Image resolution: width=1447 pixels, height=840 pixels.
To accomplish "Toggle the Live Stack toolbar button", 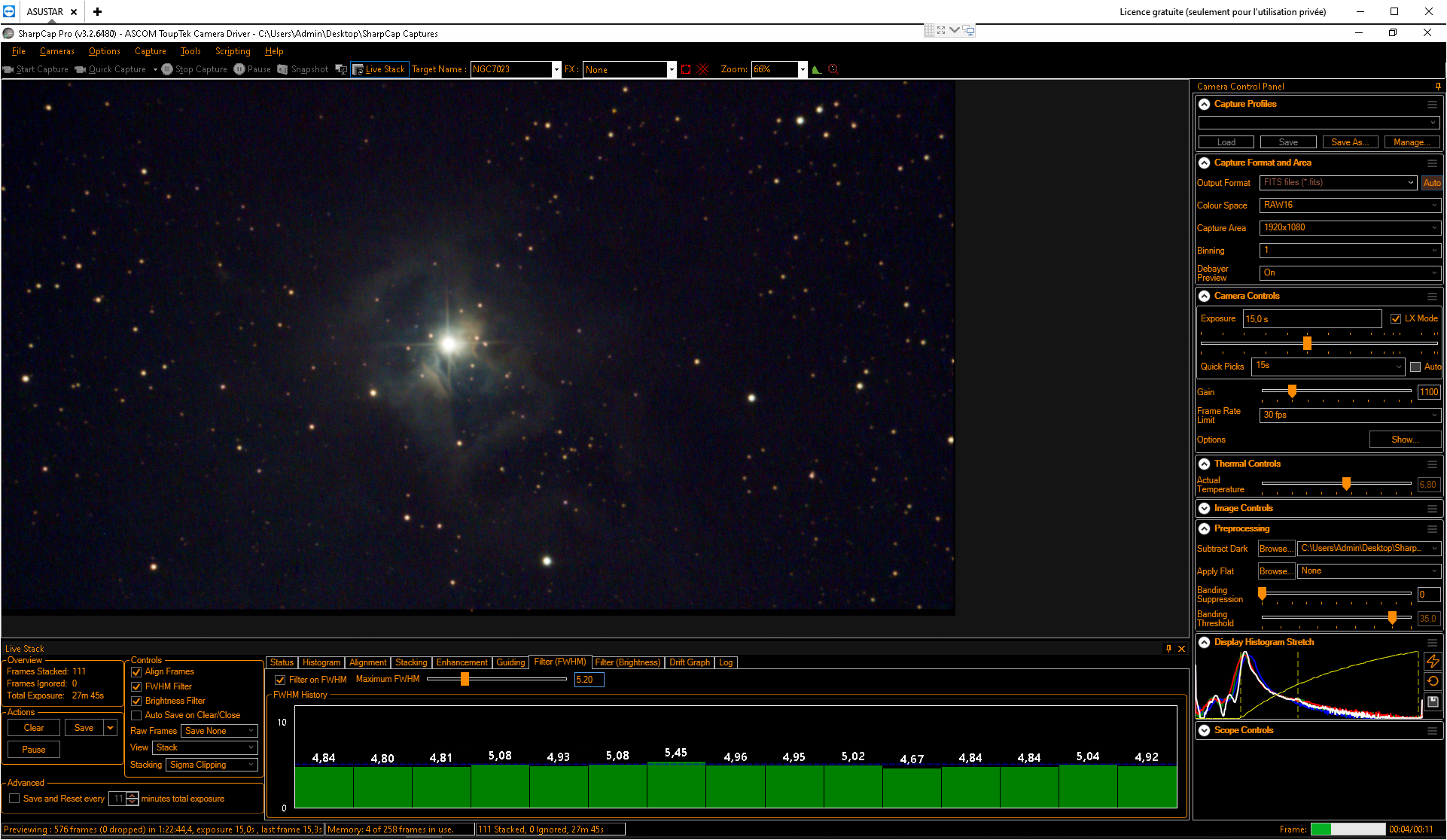I will [379, 69].
